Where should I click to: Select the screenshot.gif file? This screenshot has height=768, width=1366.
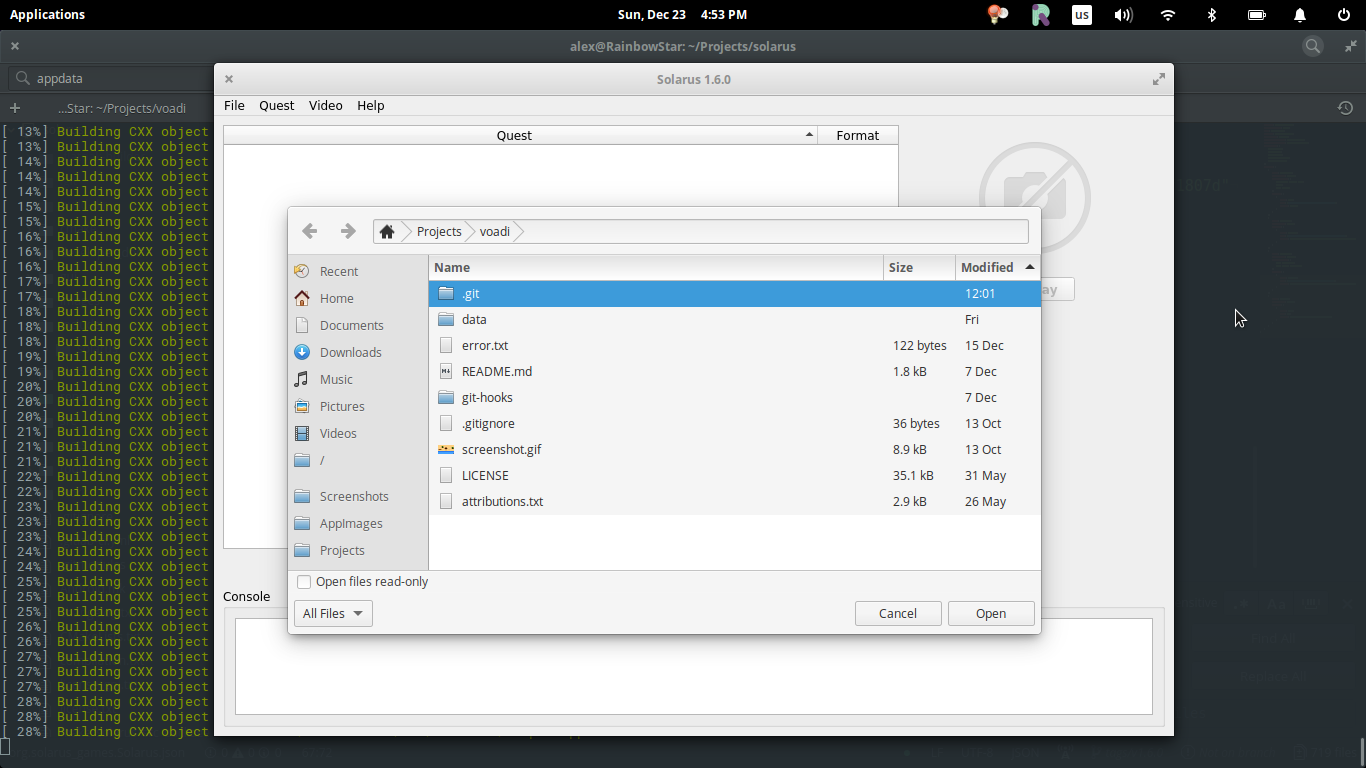click(735, 450)
